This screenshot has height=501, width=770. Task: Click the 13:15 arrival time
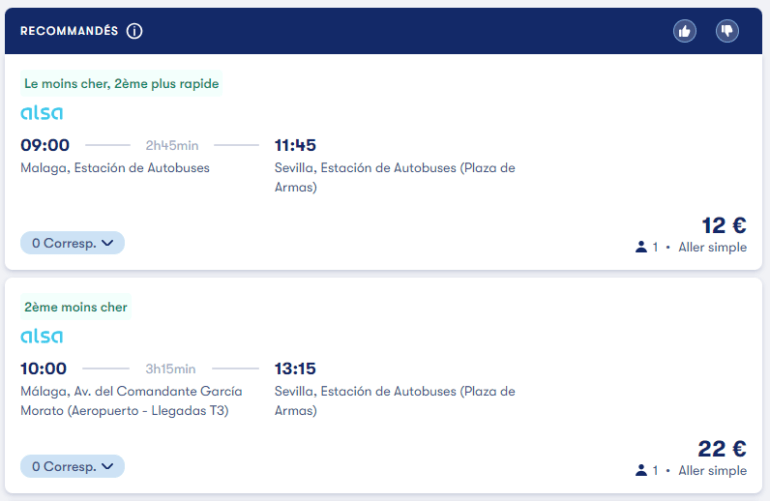295,368
